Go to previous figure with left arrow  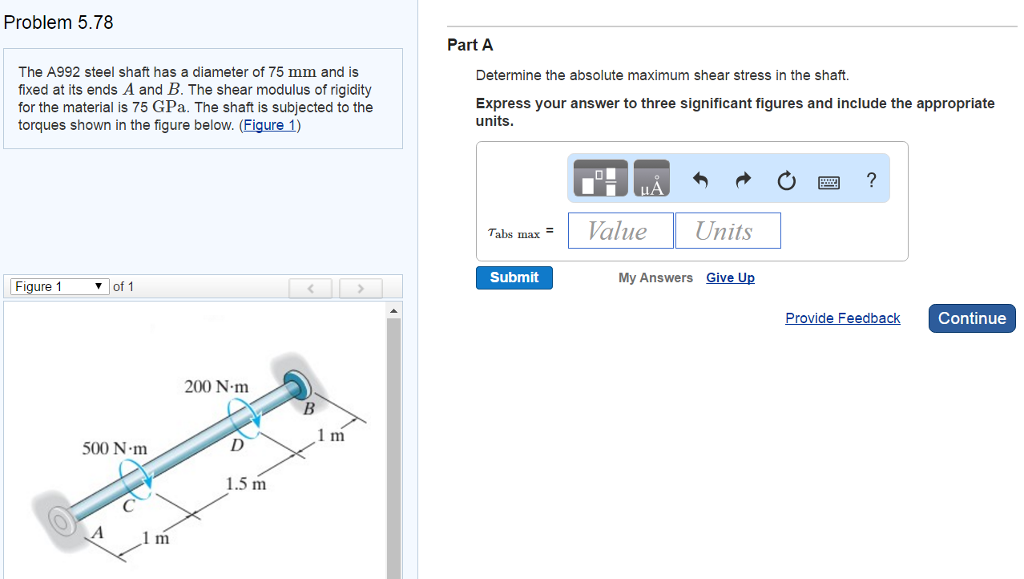click(311, 288)
